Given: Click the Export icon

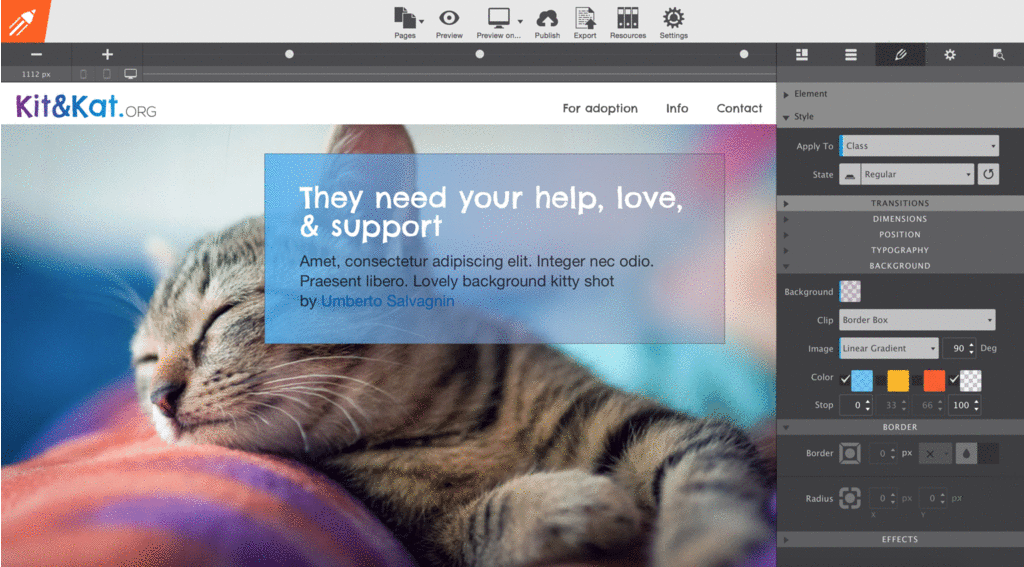Looking at the screenshot, I should [x=585, y=18].
